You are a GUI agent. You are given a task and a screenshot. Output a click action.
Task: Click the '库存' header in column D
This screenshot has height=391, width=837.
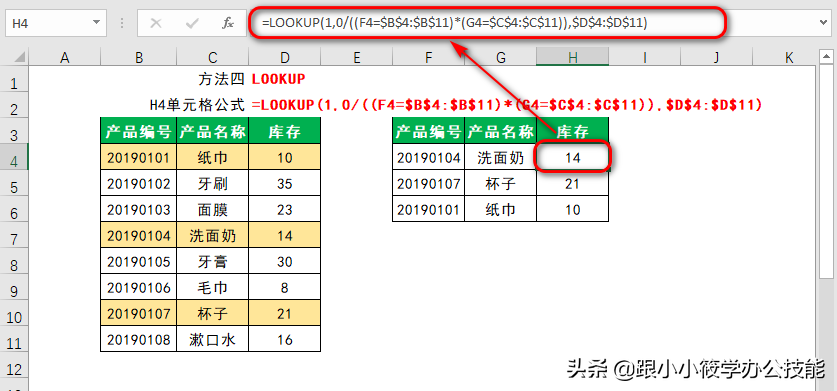point(285,131)
